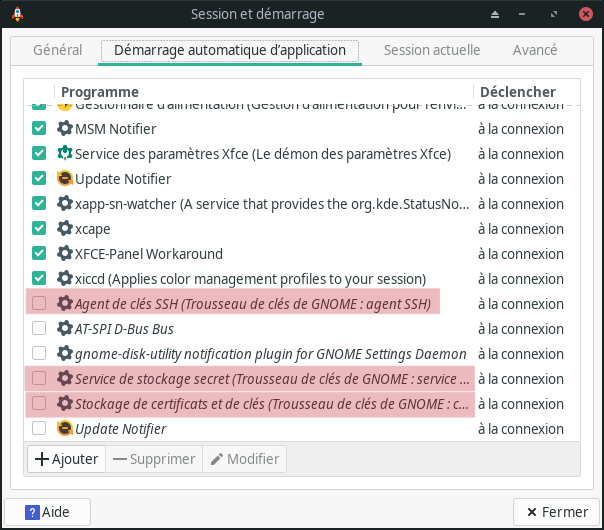This screenshot has height=530, width=604.
Task: Disable XFCE-Panel Workaround checkbox
Action: point(39,253)
